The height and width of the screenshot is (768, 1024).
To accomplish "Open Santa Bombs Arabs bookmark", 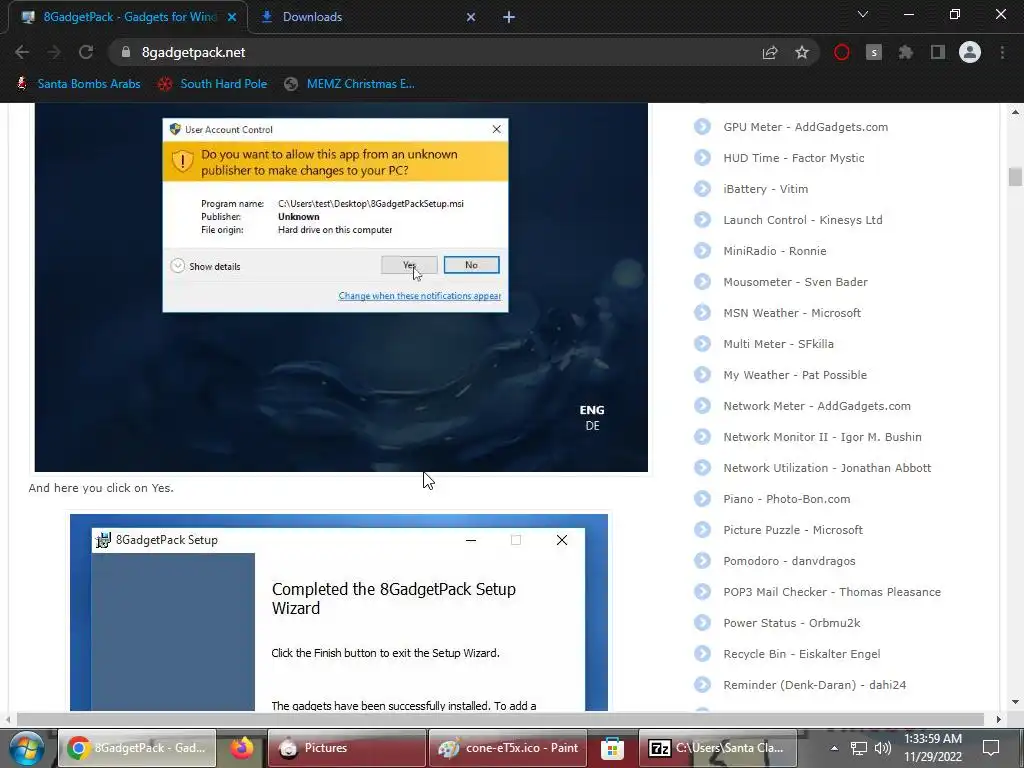I will click(78, 84).
